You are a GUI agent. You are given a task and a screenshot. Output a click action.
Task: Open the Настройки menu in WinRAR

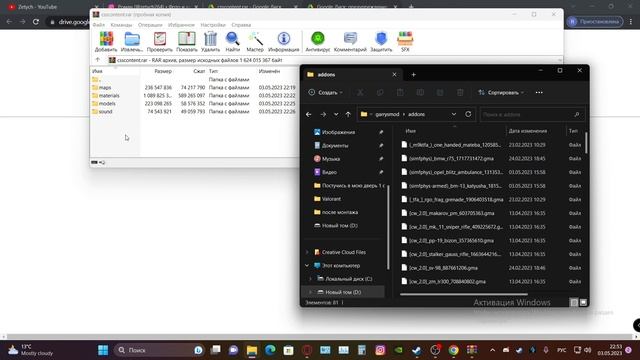point(213,25)
